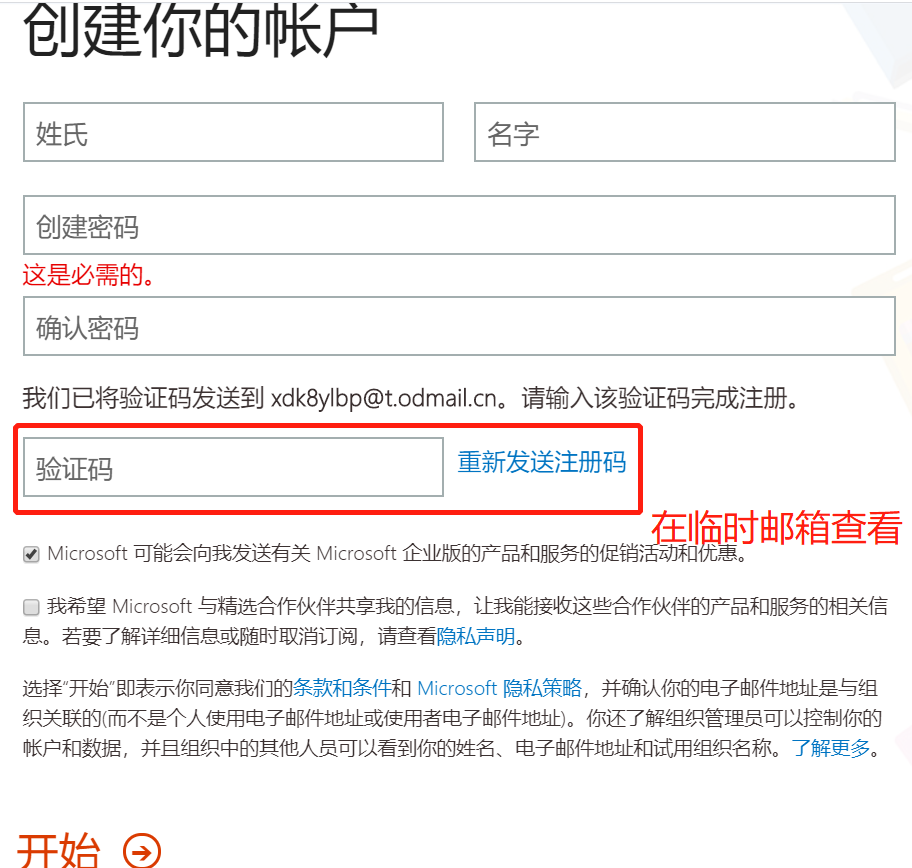This screenshot has height=868, width=912.
Task: Click the circled arrow icon beside 开始
Action: (142, 852)
